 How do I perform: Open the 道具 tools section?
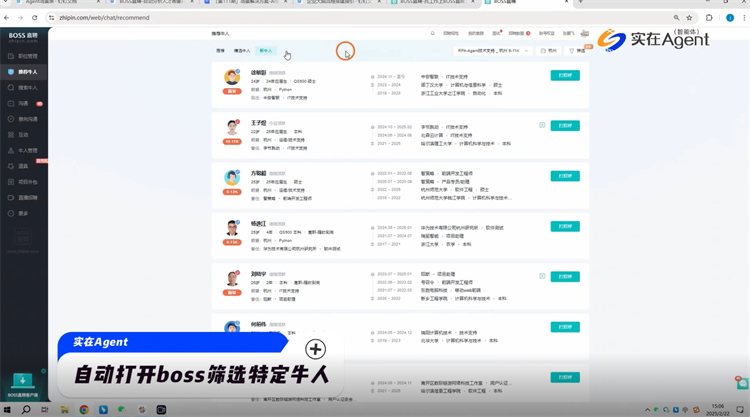point(23,166)
